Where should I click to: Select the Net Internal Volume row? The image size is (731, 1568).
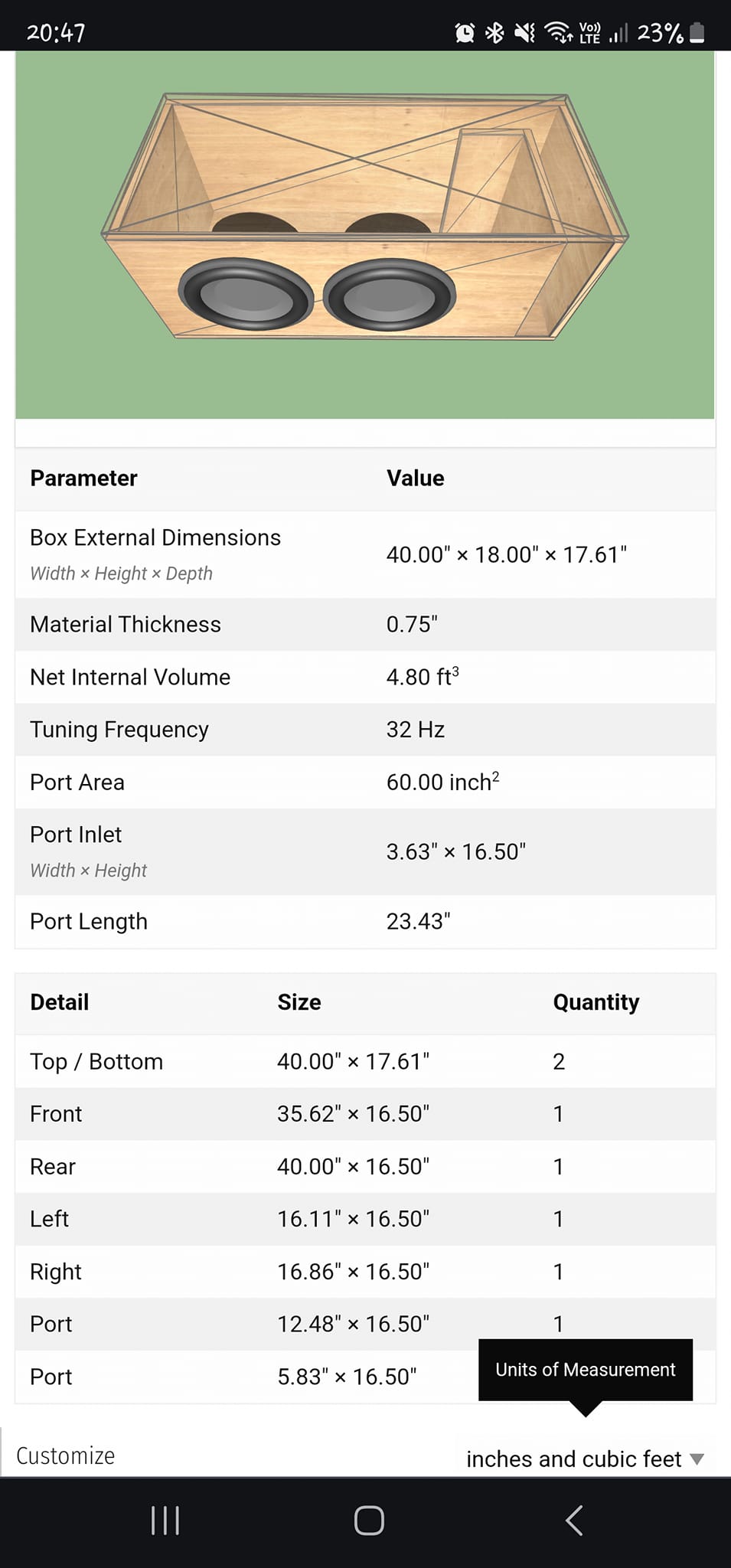point(365,677)
